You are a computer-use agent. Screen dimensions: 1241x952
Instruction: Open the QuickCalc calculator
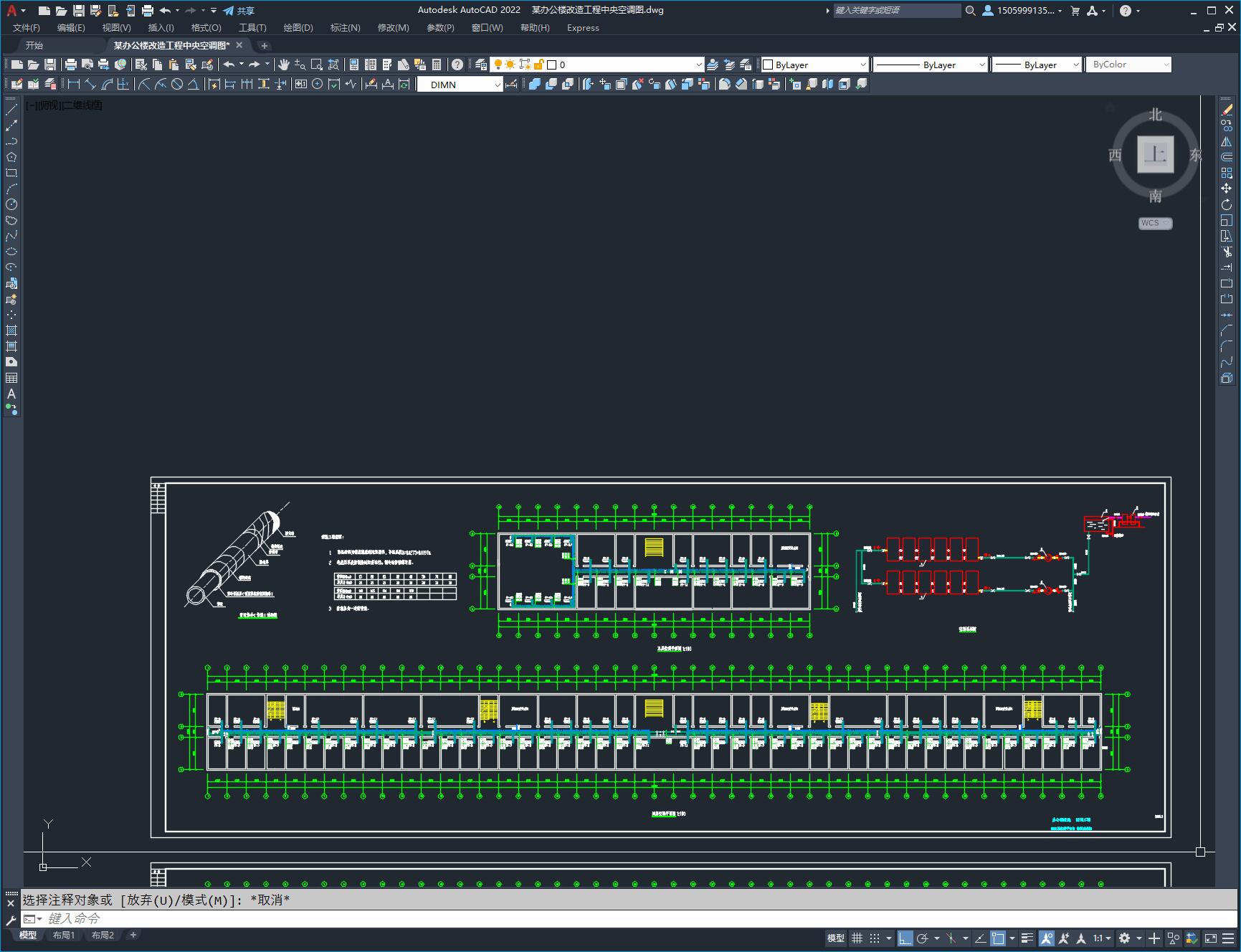point(437,65)
